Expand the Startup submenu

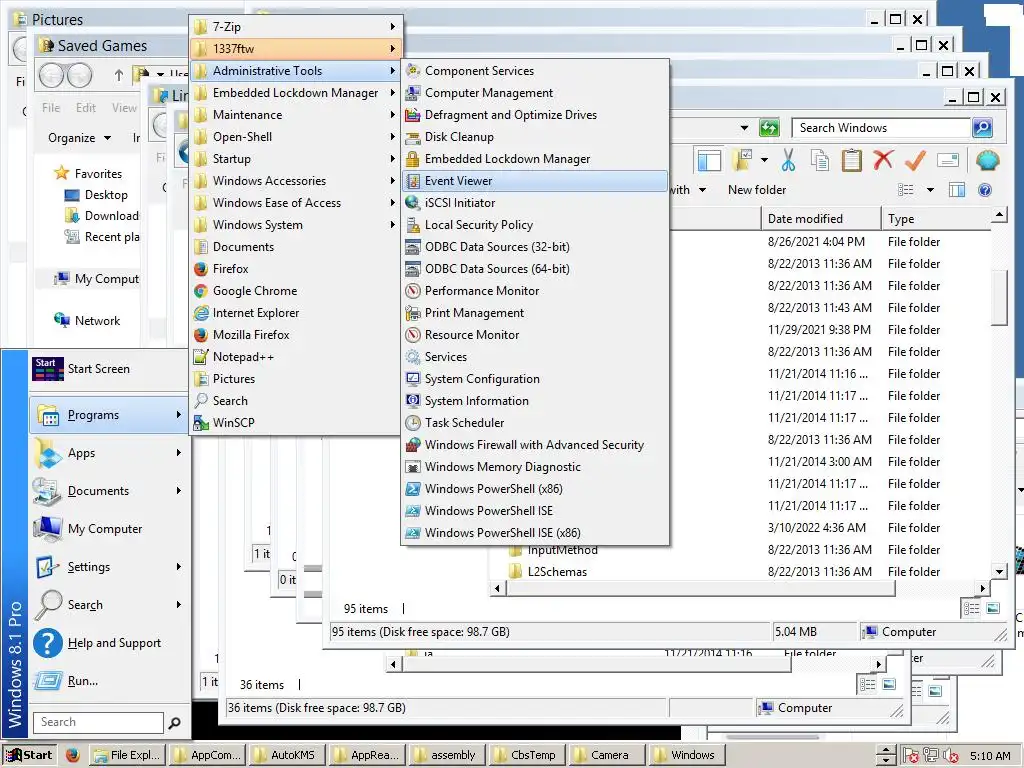pyautogui.click(x=295, y=159)
